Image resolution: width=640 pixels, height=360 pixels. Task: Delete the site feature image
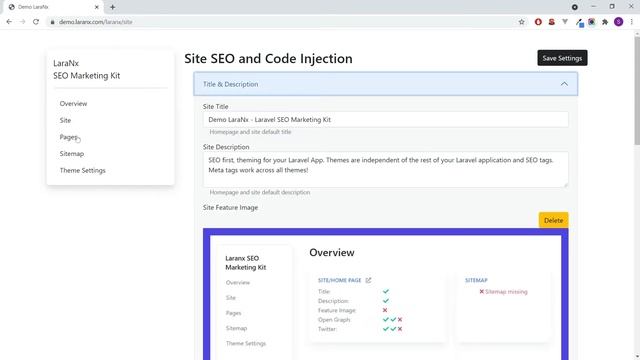click(x=553, y=220)
